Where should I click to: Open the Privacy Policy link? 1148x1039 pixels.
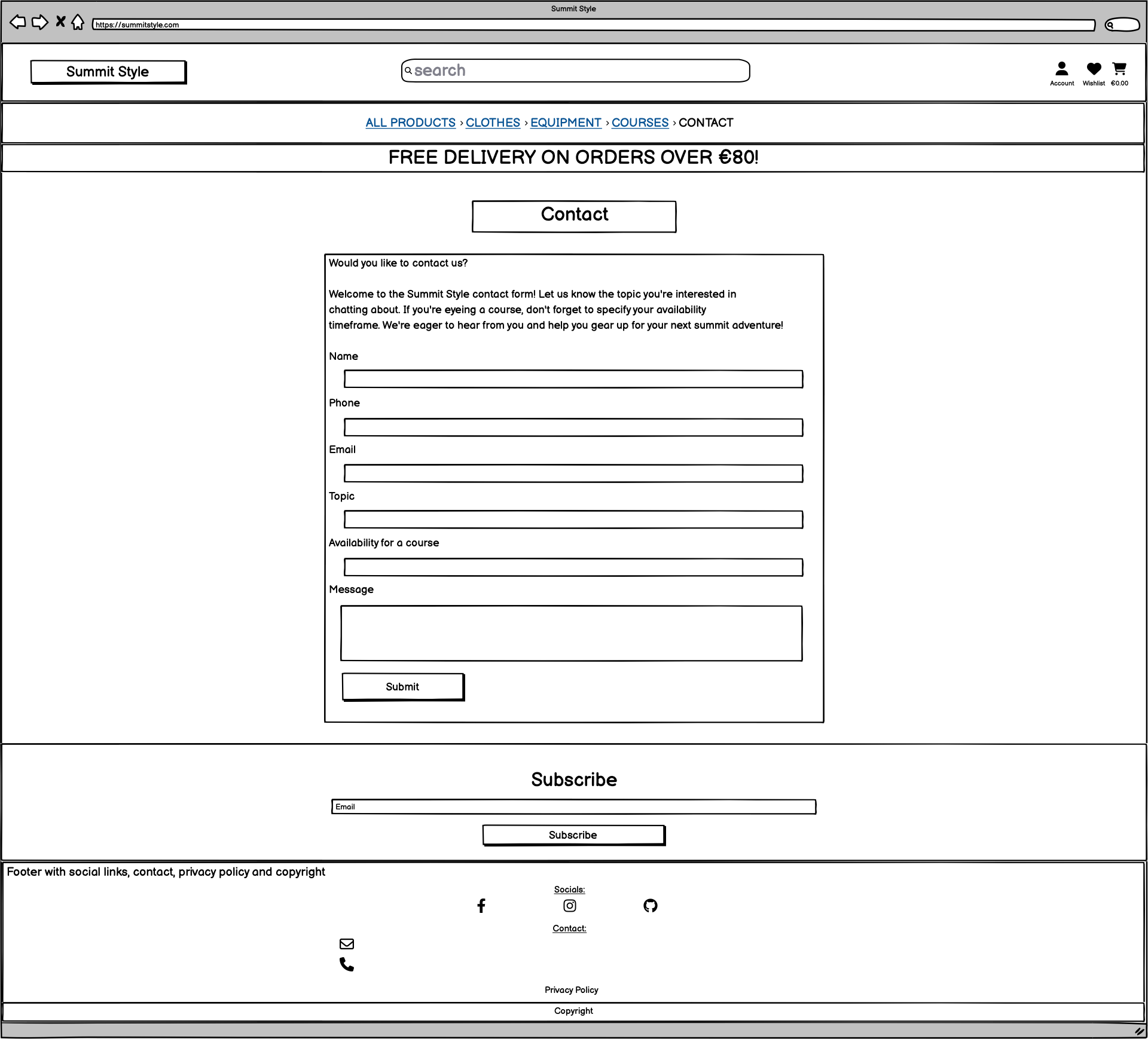[x=571, y=990]
